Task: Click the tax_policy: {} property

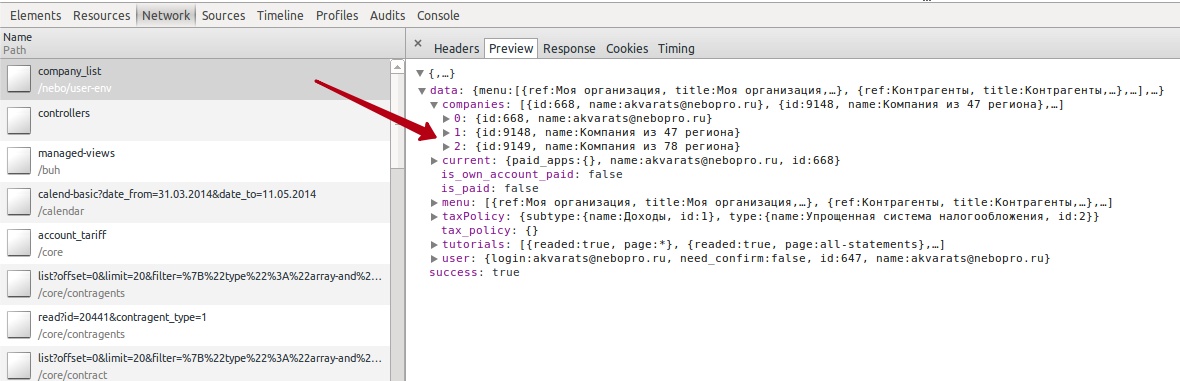Action: [x=490, y=230]
